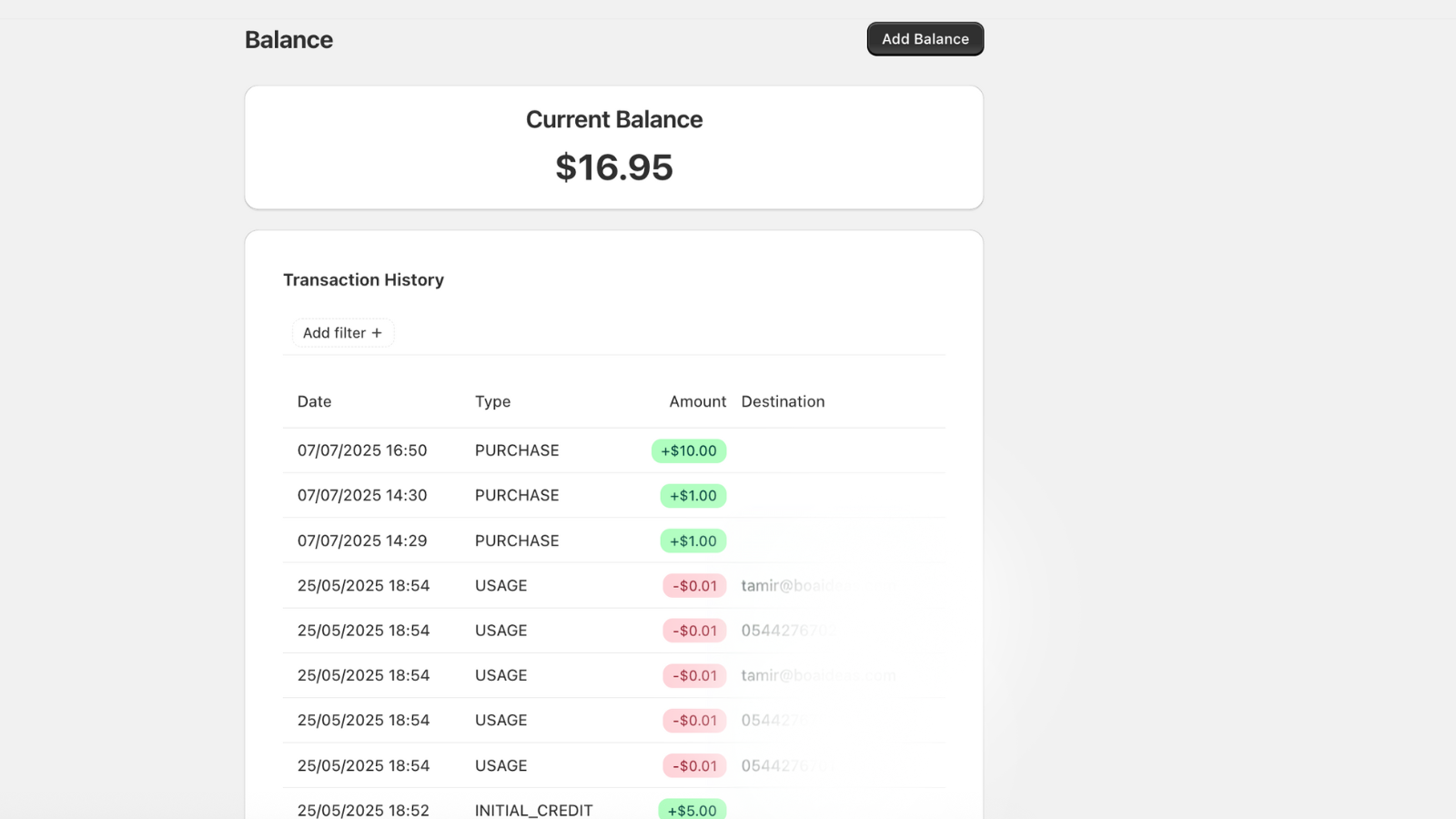Sort by the Date column header
This screenshot has height=819, width=1456.
(x=314, y=401)
